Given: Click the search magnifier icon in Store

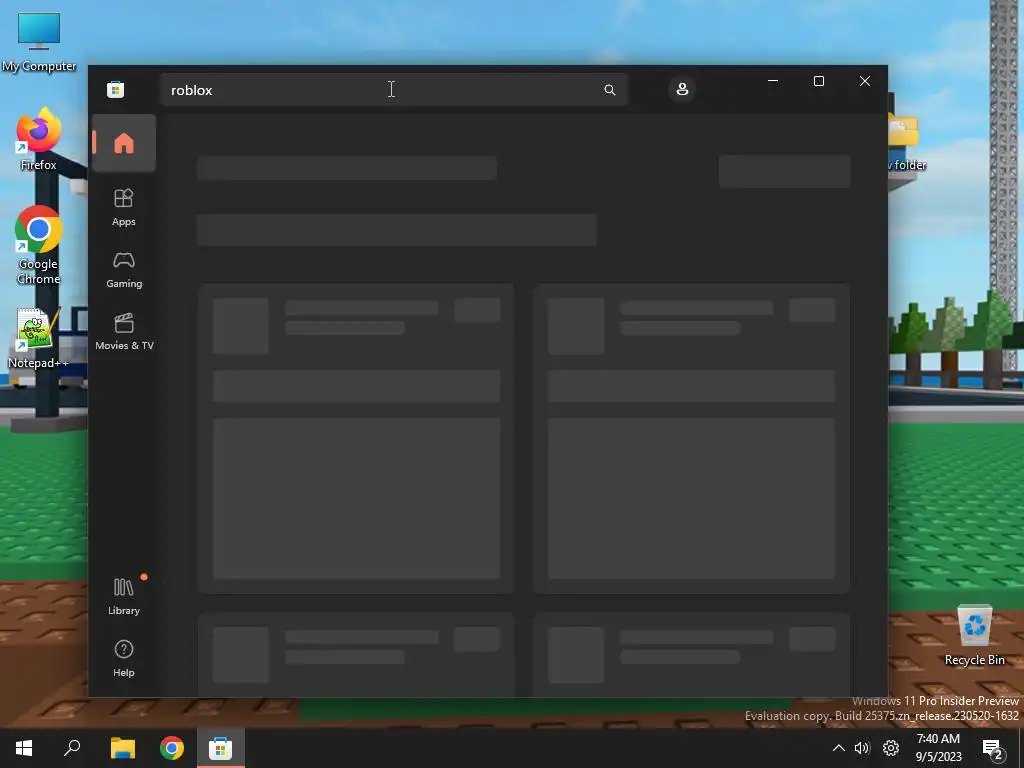Looking at the screenshot, I should pos(609,90).
